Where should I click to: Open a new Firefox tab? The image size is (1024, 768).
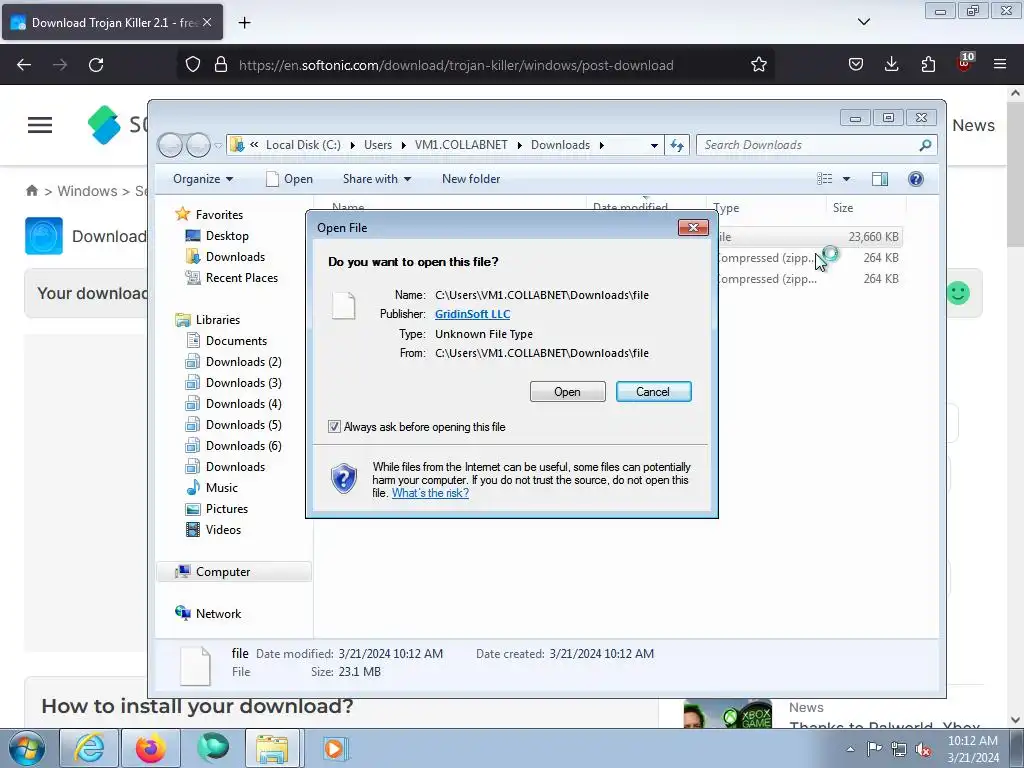(x=244, y=23)
